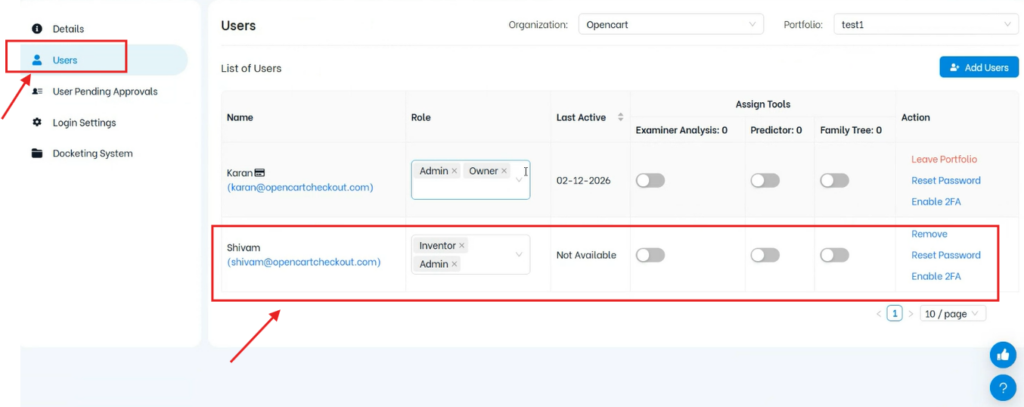
Task: Open the help question mark icon
Action: click(1002, 388)
